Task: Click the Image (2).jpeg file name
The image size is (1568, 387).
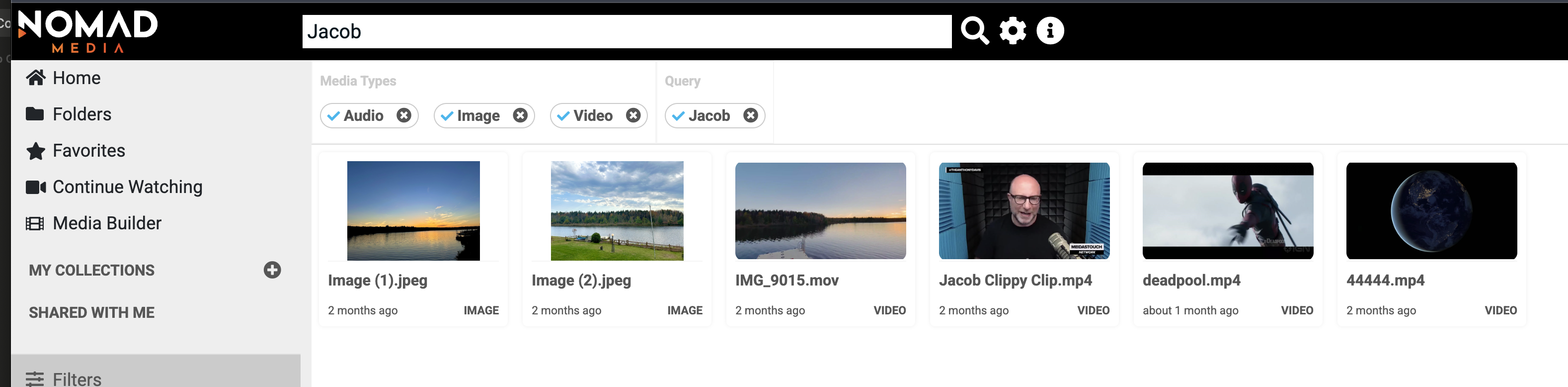Action: [x=581, y=281]
